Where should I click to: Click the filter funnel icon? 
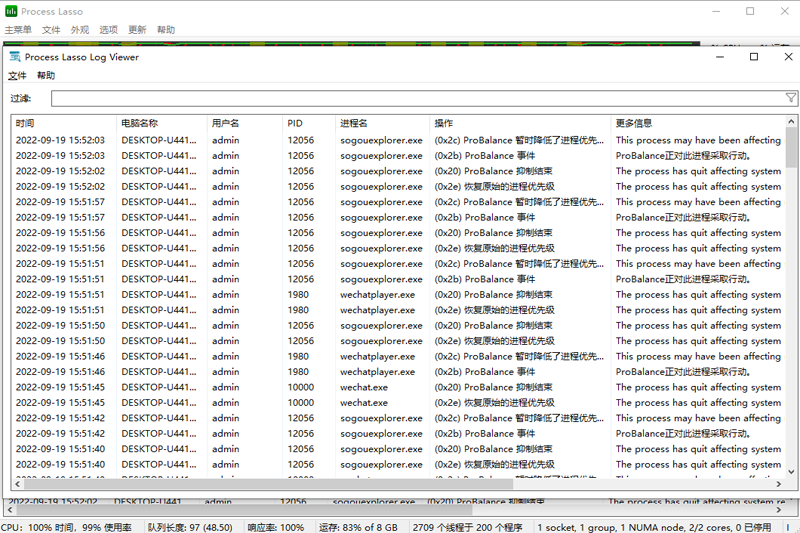pyautogui.click(x=791, y=98)
